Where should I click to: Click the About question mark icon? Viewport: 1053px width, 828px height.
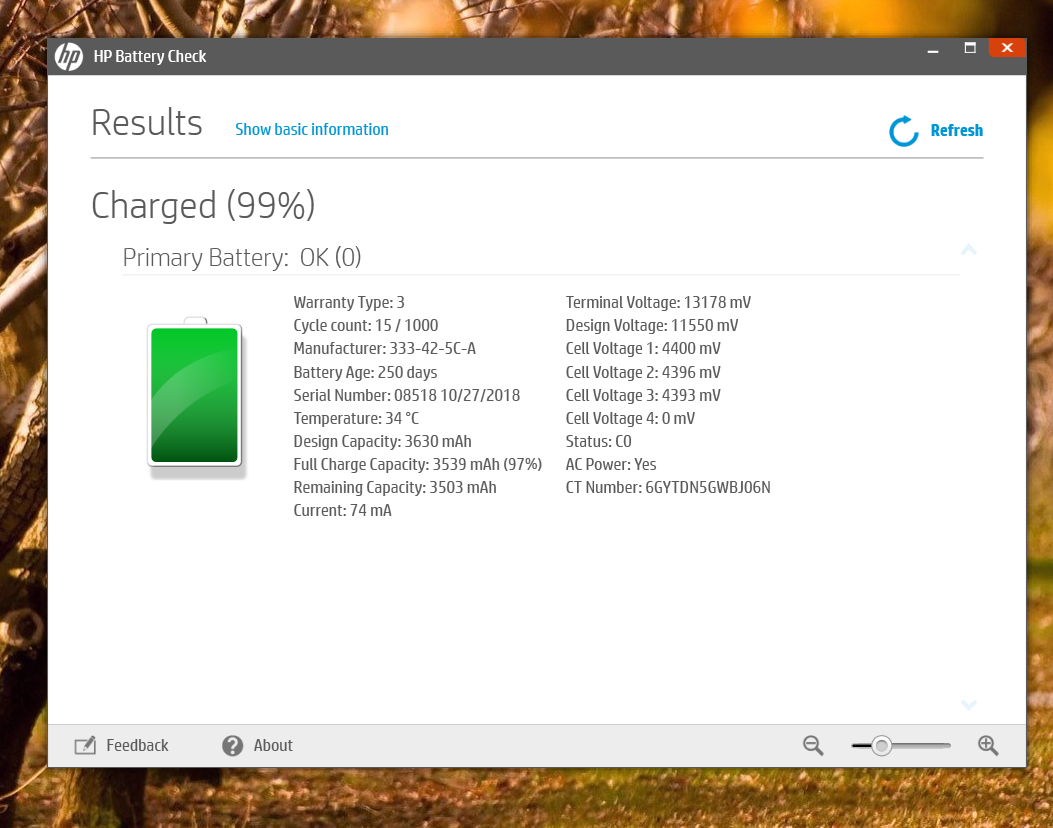pos(232,746)
